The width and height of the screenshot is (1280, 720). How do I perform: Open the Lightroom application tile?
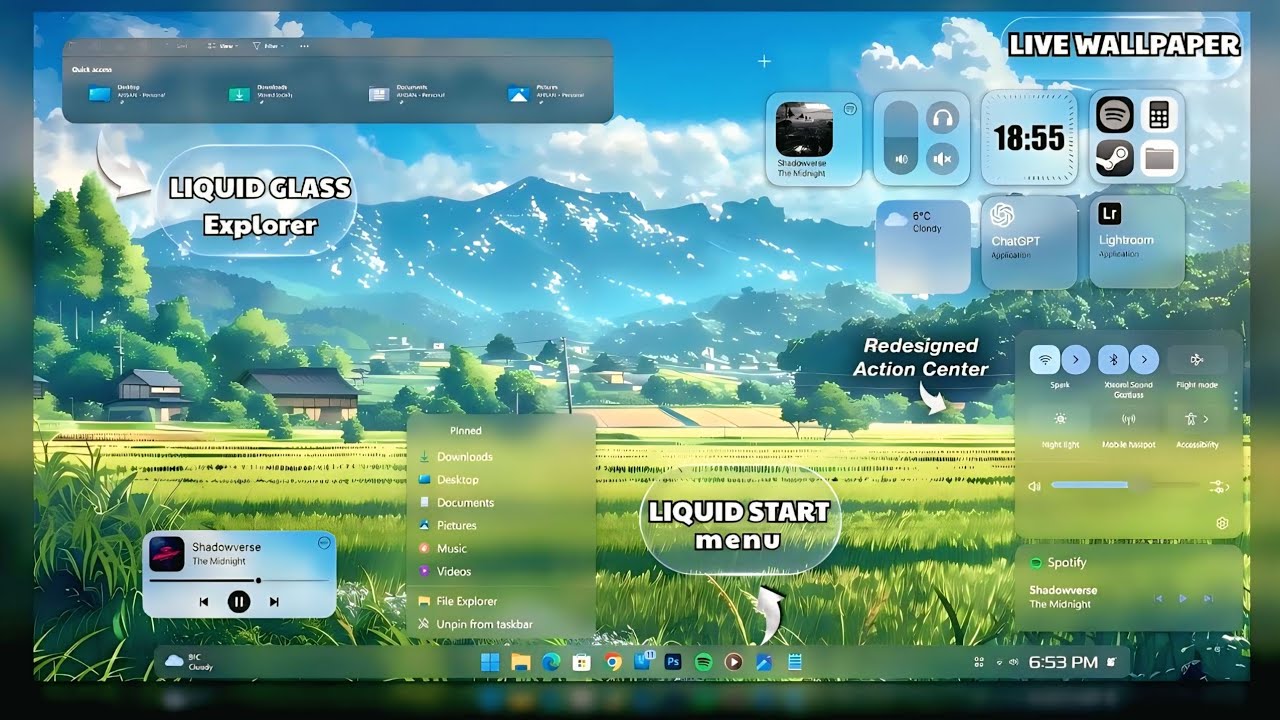click(1137, 243)
